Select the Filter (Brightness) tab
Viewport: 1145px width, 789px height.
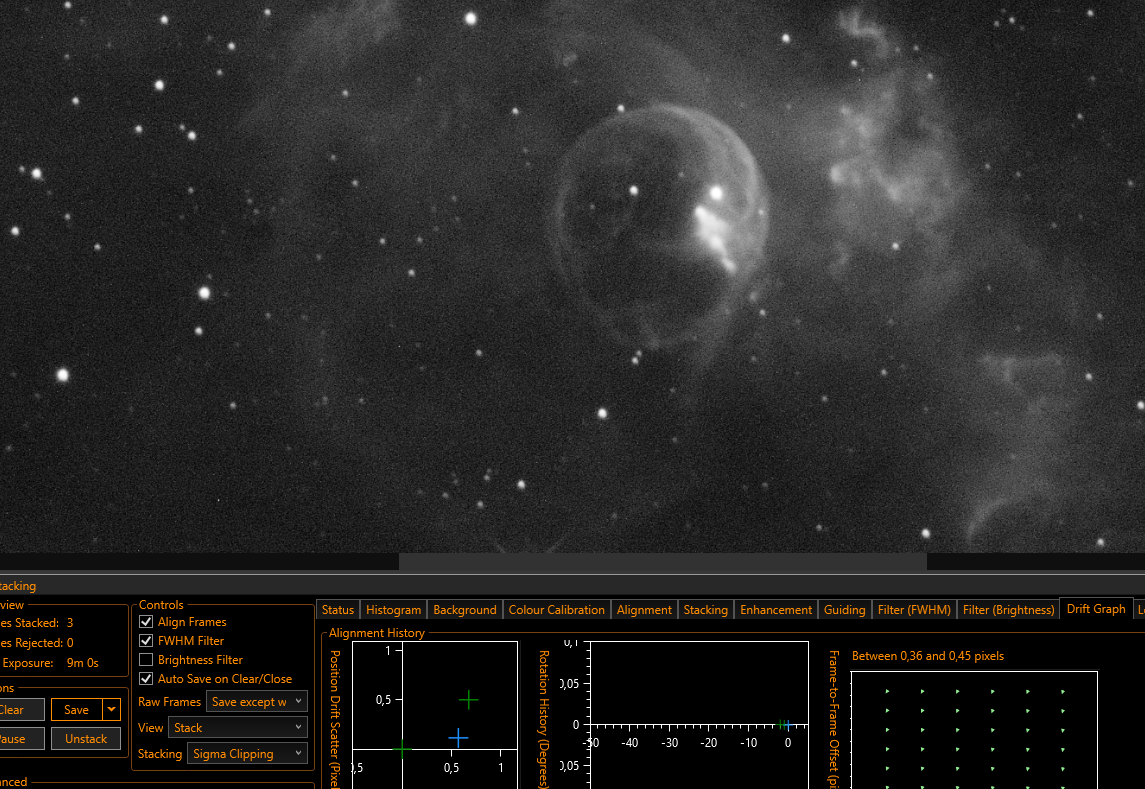pos(1008,610)
